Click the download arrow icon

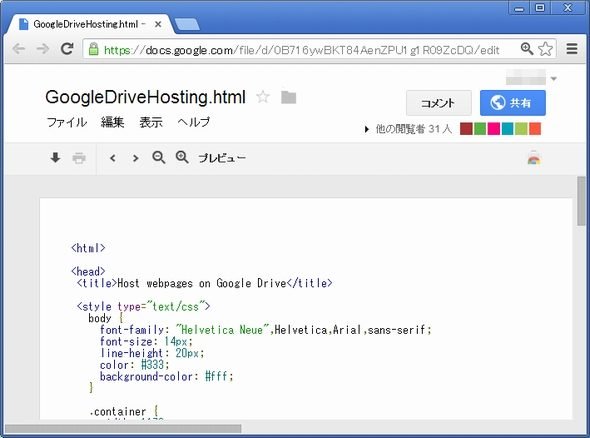55,158
